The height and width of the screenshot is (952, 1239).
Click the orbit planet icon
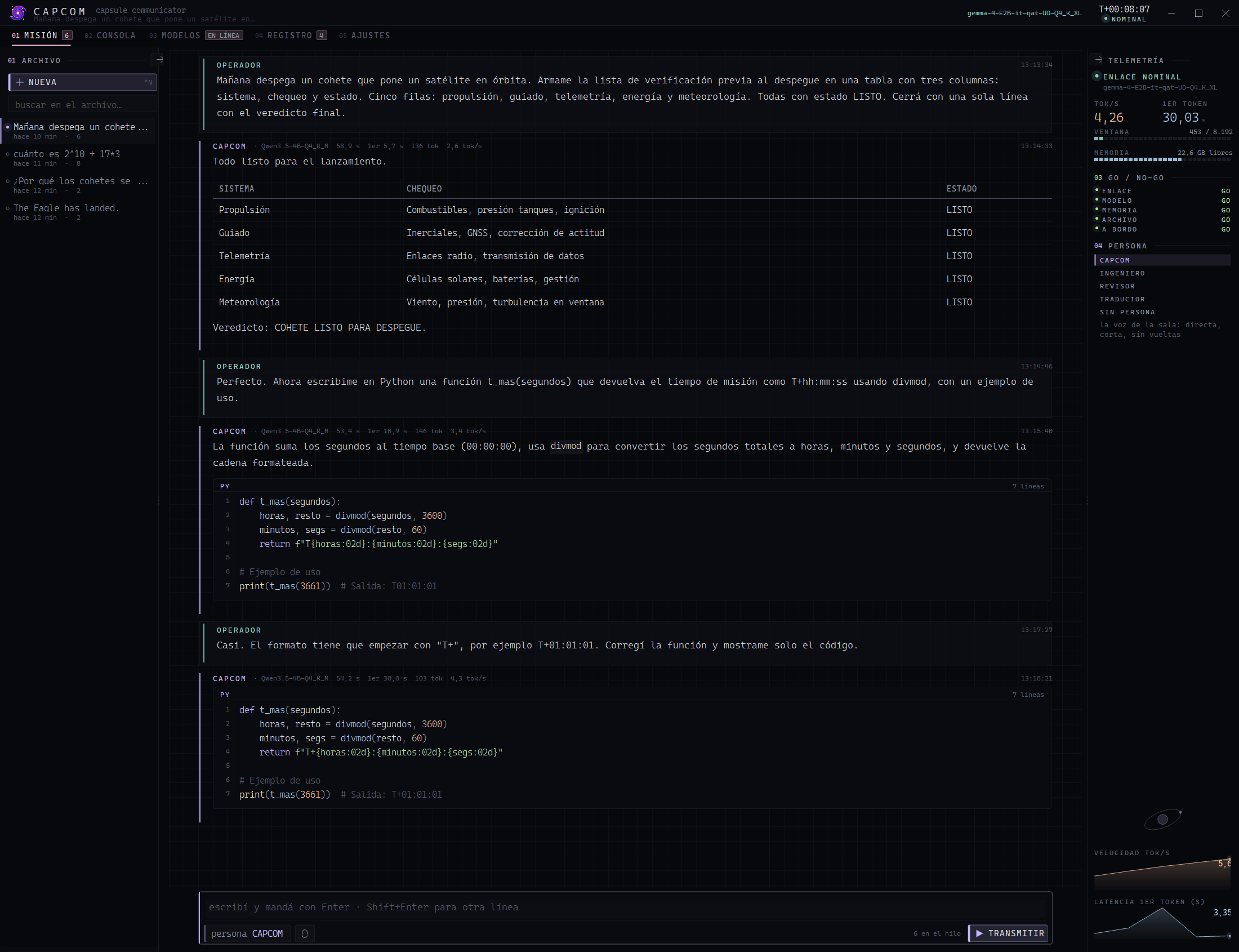1162,819
